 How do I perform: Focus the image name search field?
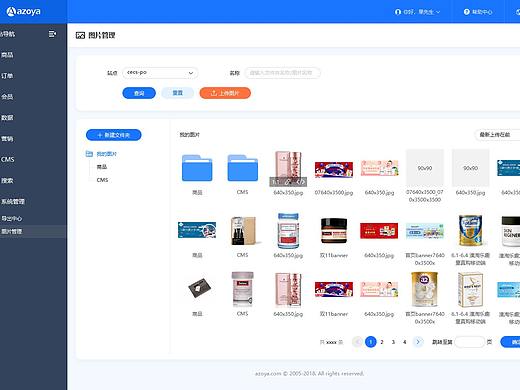coord(283,73)
